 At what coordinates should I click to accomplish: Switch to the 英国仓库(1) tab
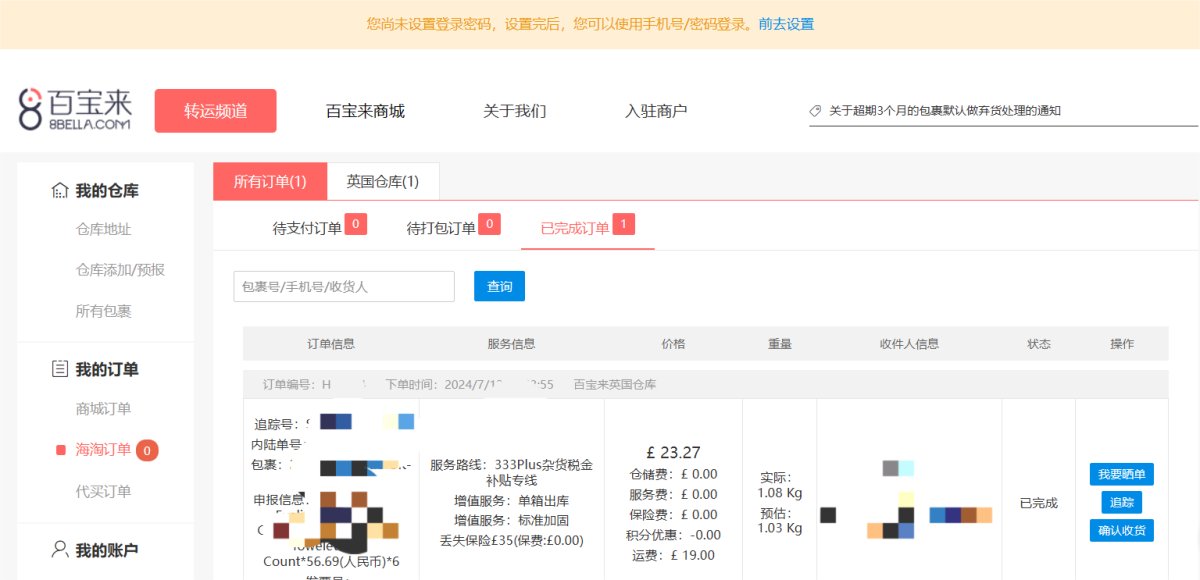(x=383, y=182)
